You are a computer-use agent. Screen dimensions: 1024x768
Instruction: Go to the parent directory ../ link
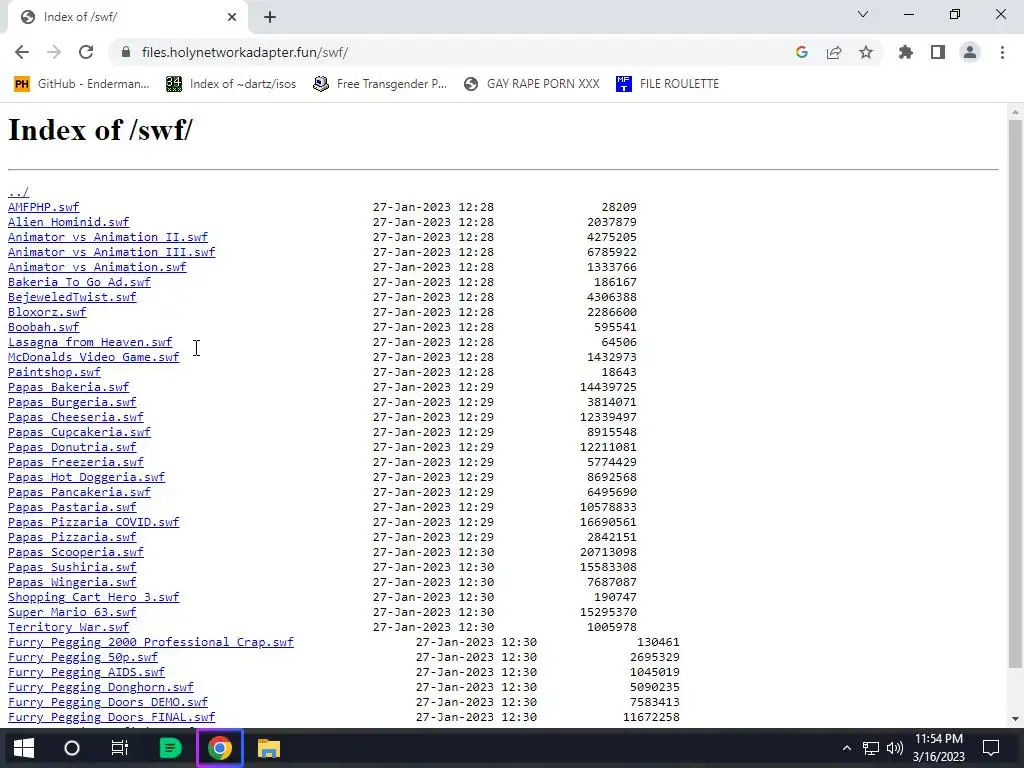pos(18,192)
